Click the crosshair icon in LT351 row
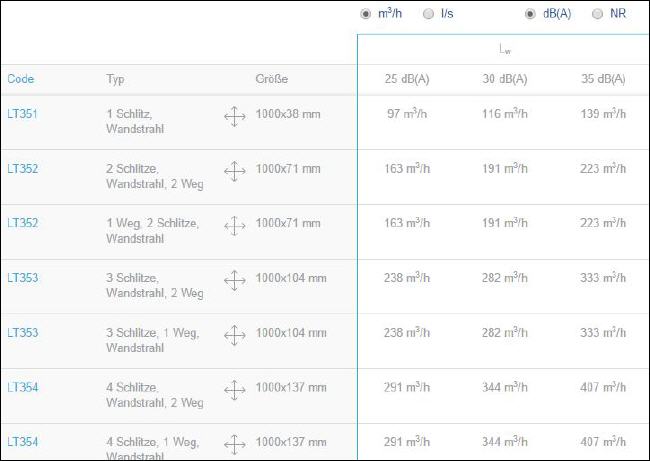 point(235,116)
